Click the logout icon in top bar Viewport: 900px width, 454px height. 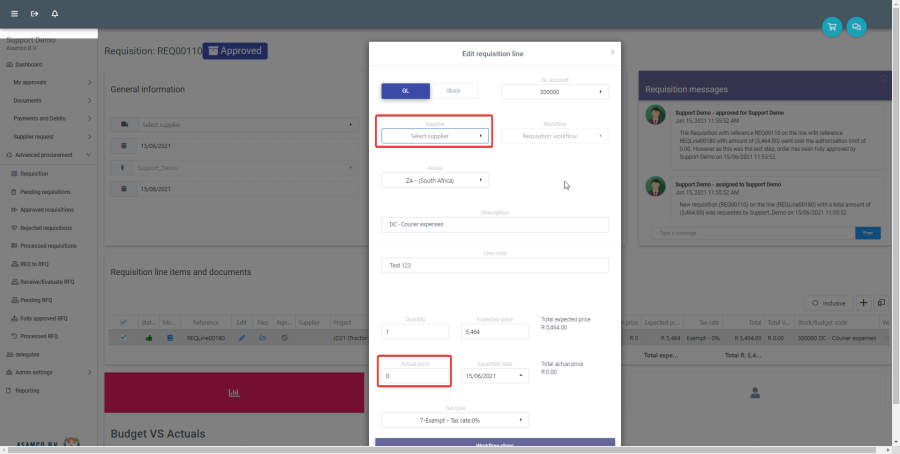pos(34,14)
